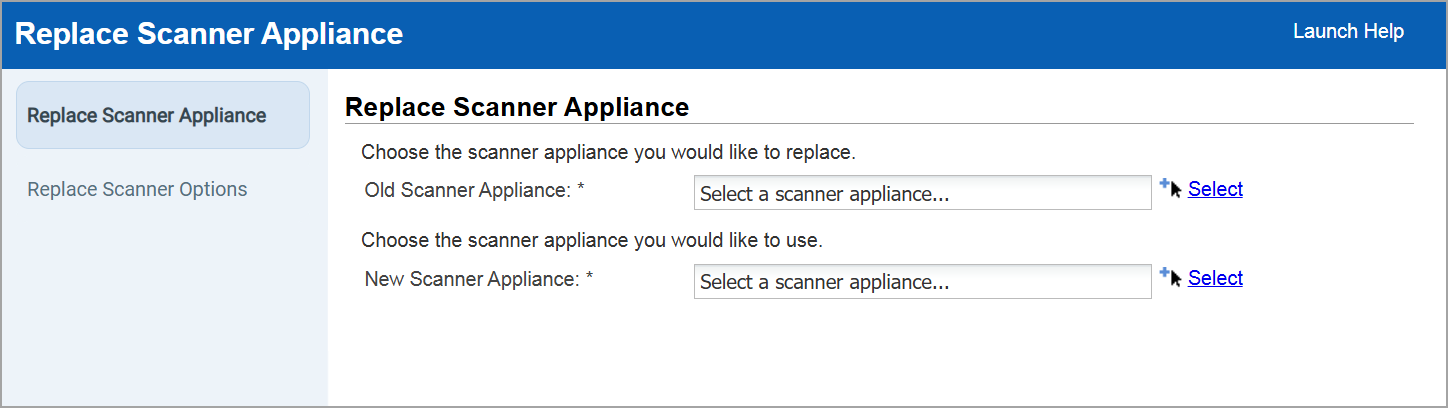Click the select icon beside New Scanner Appliance
The width and height of the screenshot is (1448, 408).
[x=1170, y=277]
